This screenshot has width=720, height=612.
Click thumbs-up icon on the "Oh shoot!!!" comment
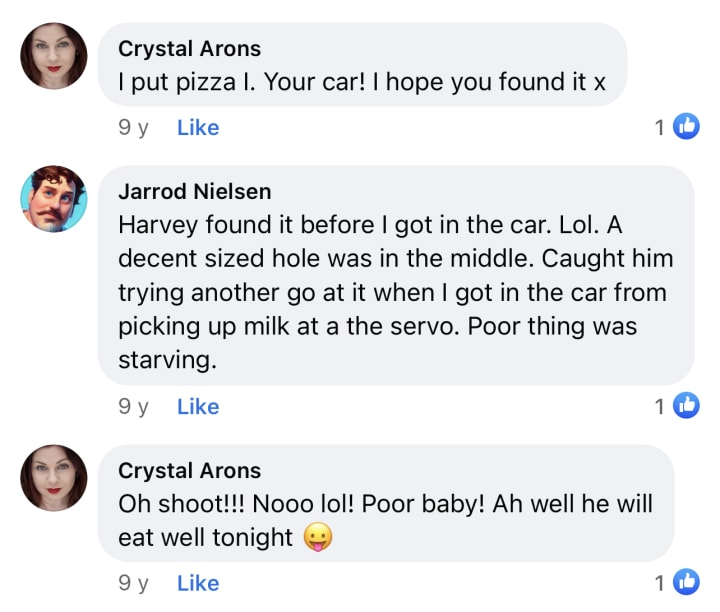pyautogui.click(x=686, y=582)
